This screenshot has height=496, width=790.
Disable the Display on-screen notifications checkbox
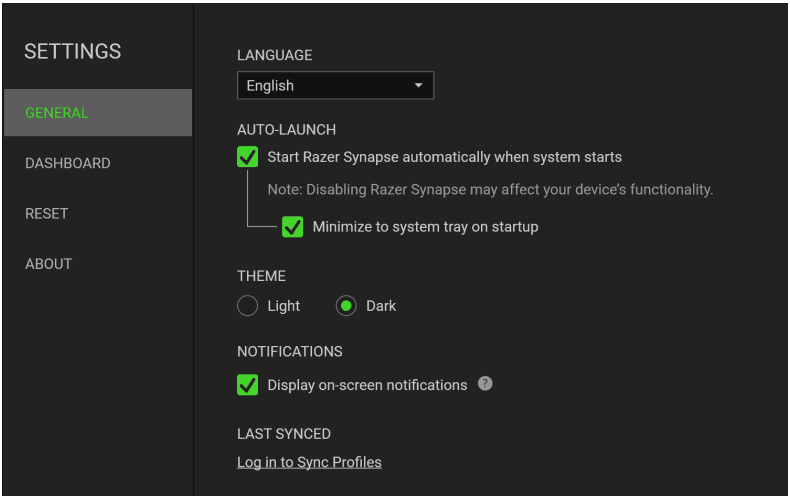click(247, 385)
